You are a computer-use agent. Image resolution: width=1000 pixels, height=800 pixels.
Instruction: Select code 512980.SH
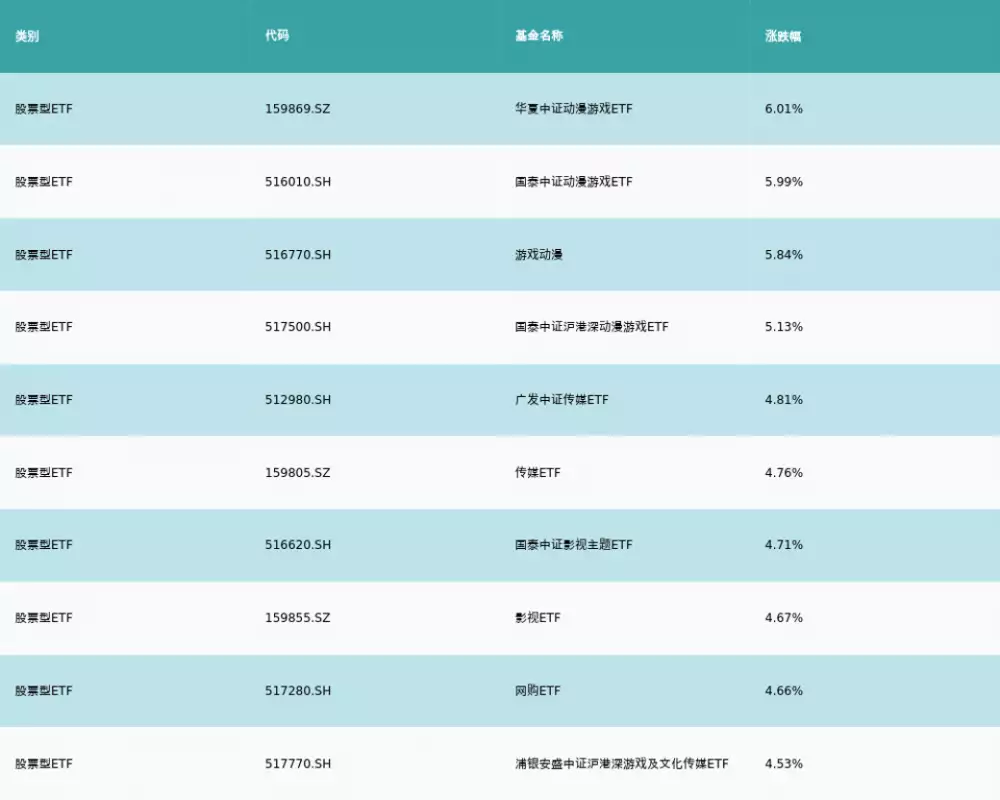coord(298,399)
